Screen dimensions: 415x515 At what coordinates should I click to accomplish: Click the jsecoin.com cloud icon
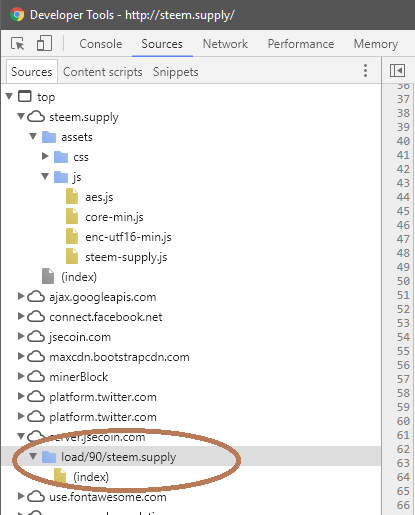[x=36, y=337]
